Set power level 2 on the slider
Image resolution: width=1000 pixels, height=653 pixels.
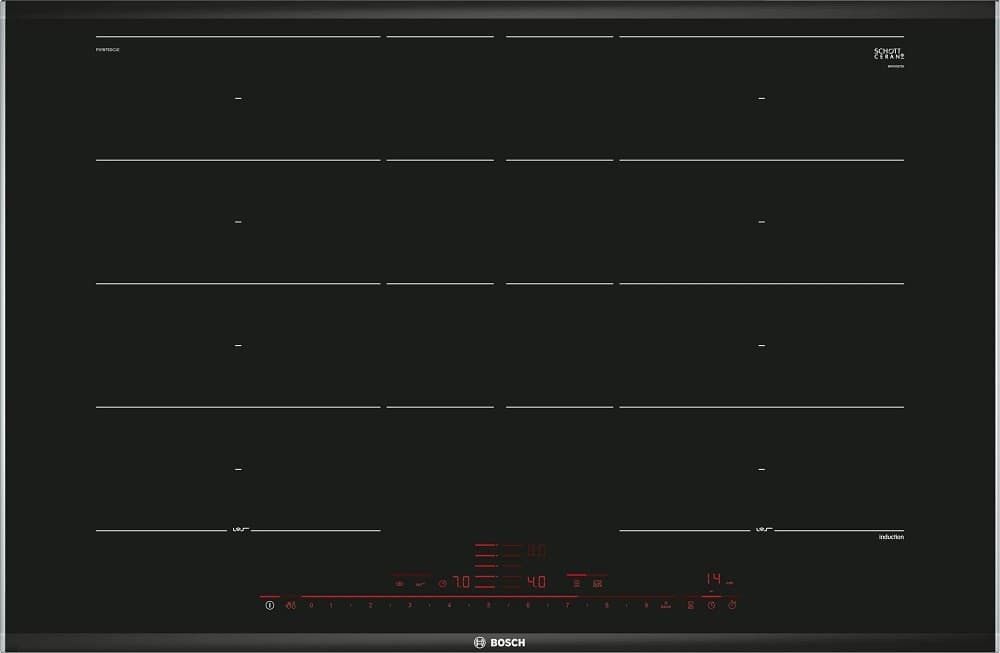371,605
